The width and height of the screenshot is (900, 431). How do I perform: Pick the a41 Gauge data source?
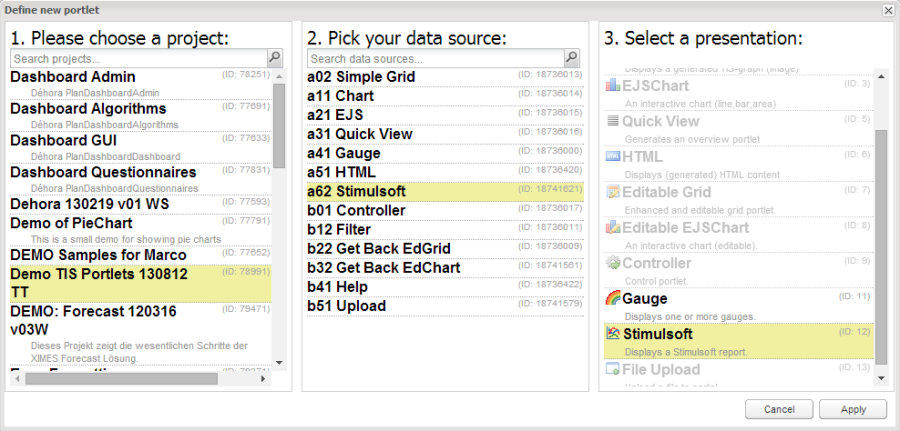(x=445, y=153)
